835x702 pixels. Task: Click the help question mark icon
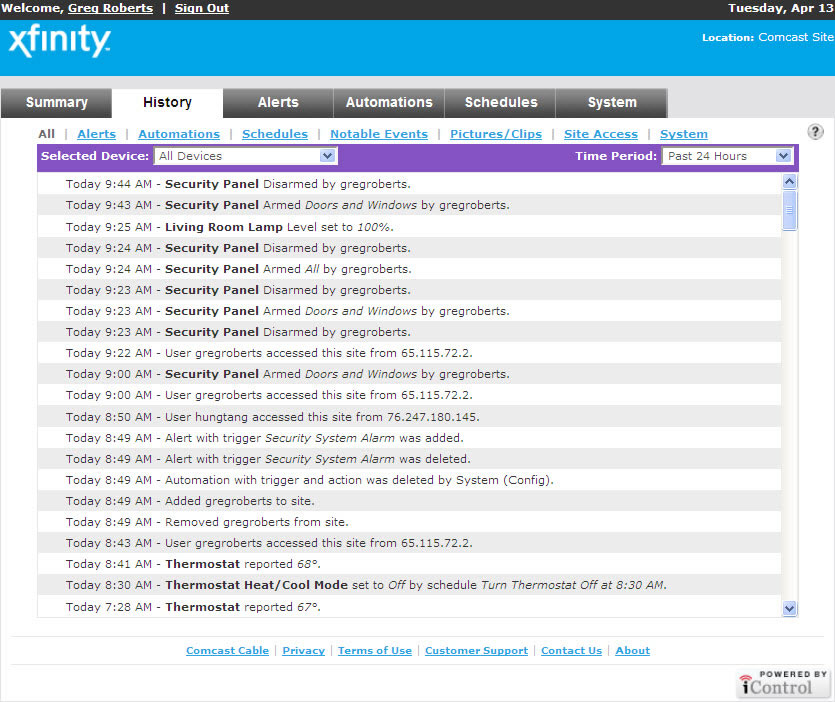pos(815,132)
